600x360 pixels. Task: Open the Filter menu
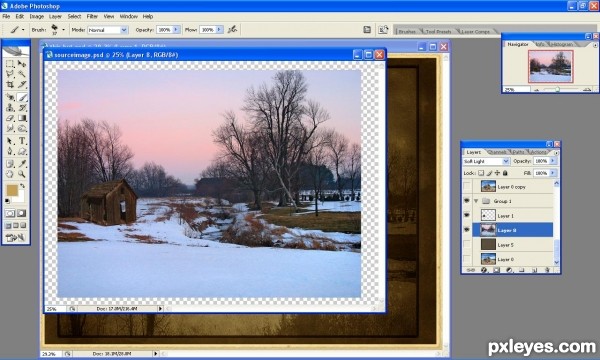click(x=92, y=16)
